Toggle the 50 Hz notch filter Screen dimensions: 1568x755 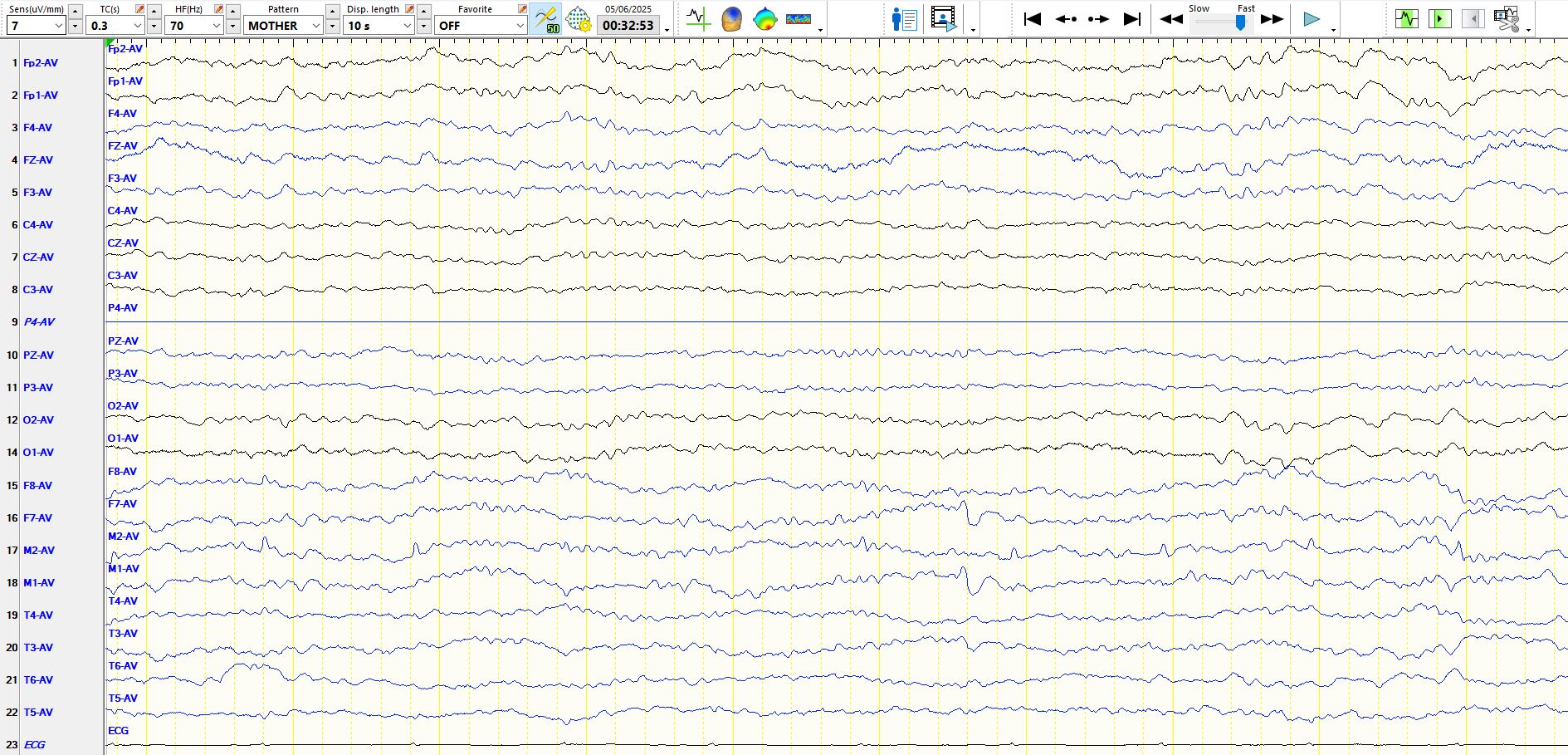coord(546,18)
